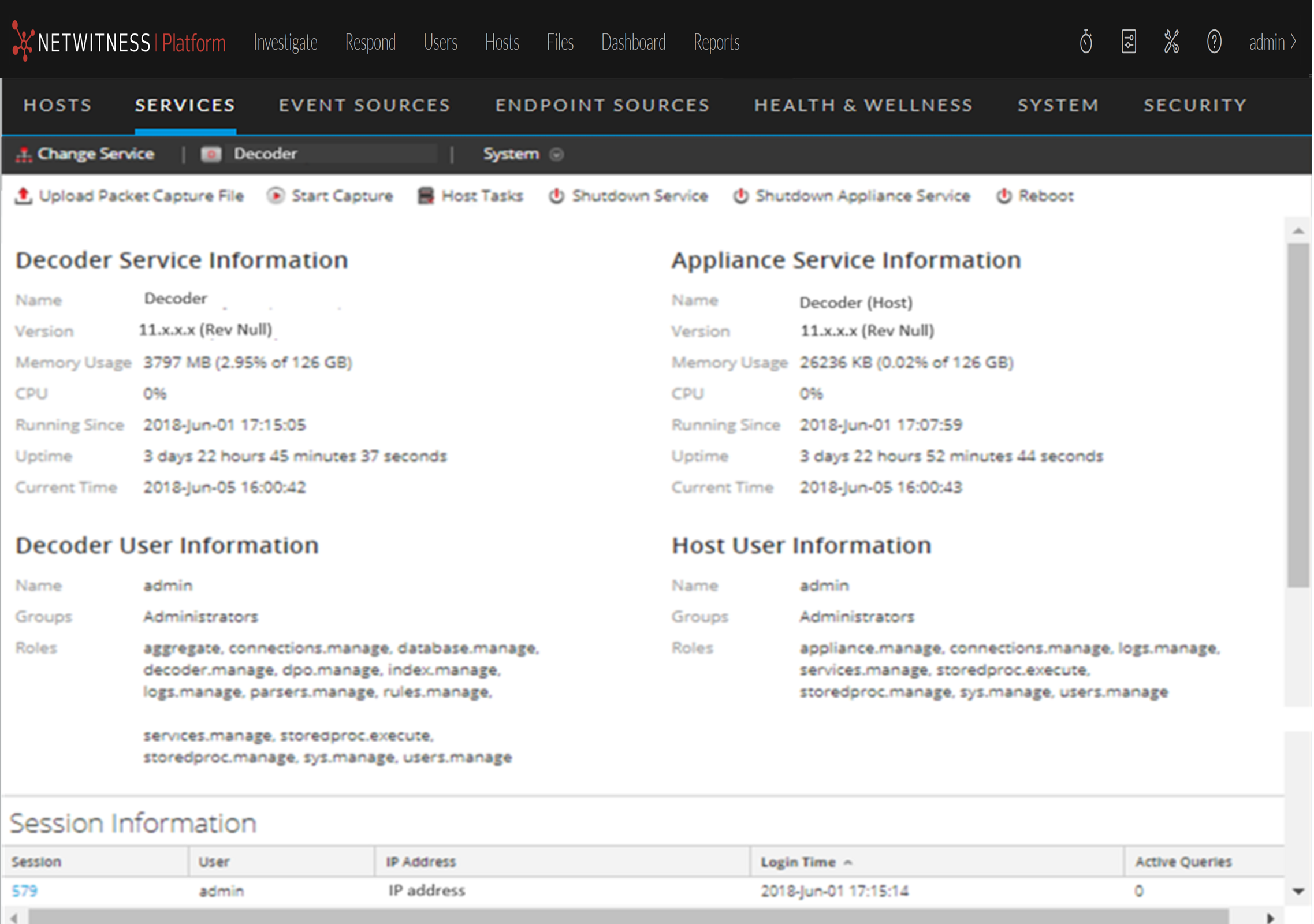1314x924 pixels.
Task: Click the help question mark icon
Action: 1215,42
